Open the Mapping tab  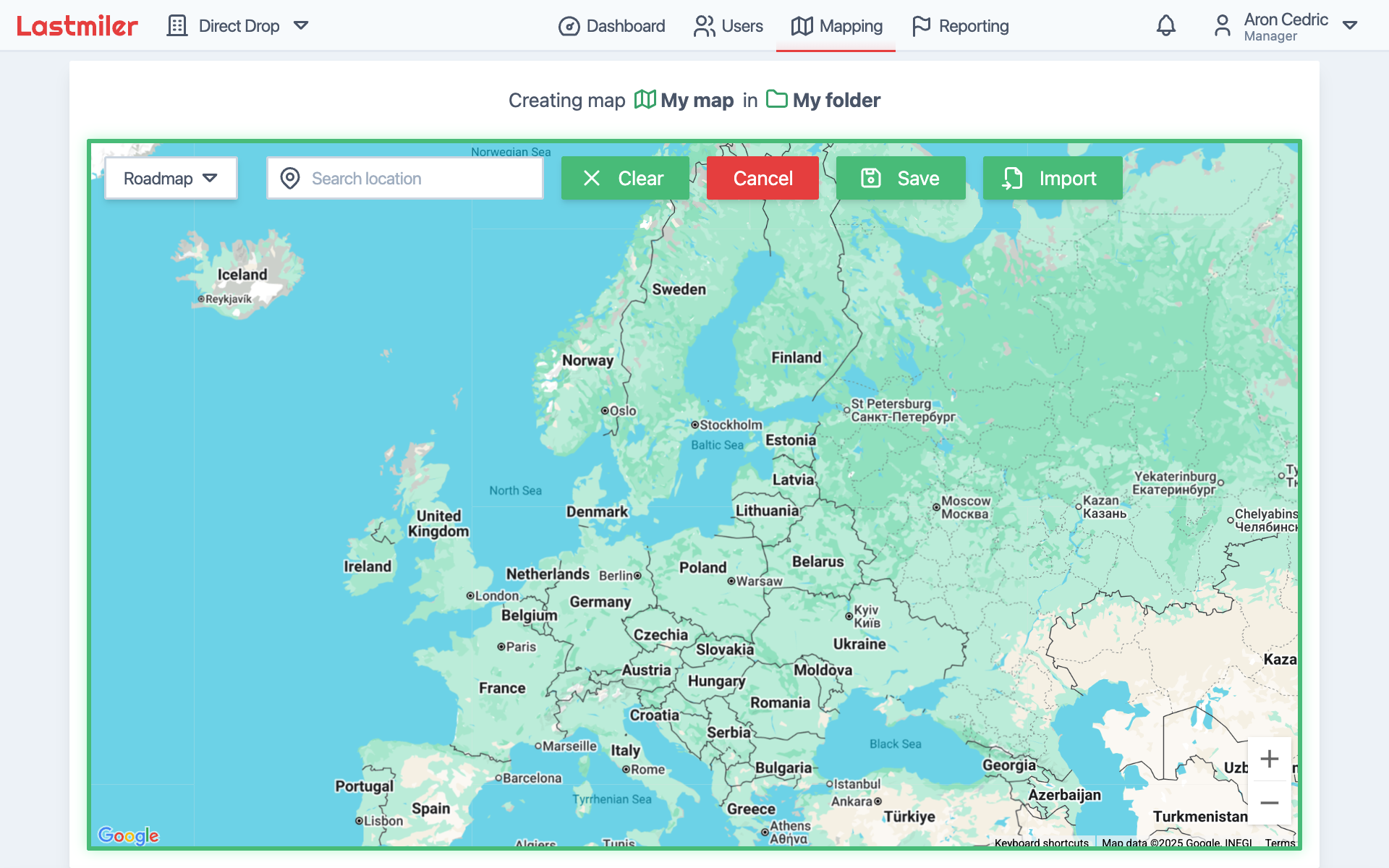click(836, 26)
